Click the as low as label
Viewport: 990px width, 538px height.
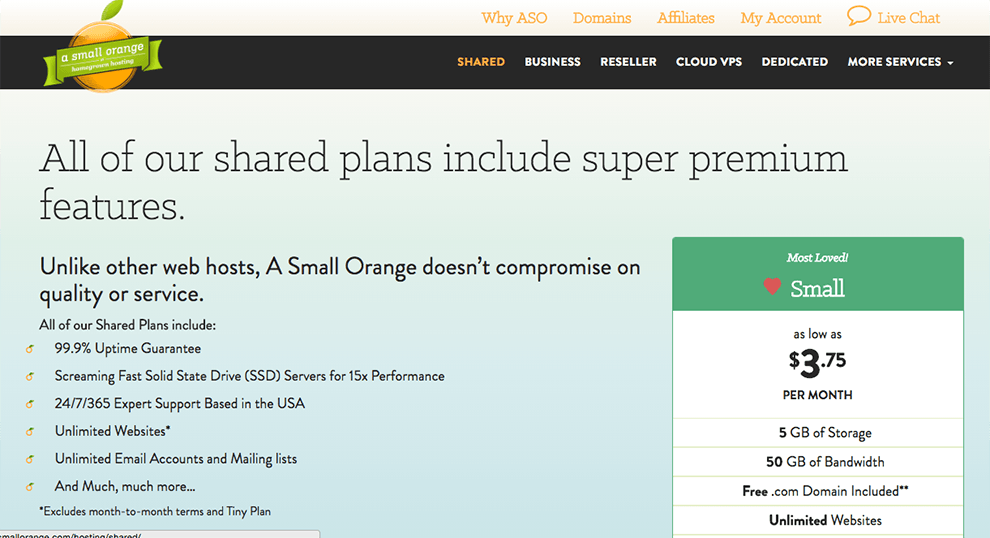pyautogui.click(x=818, y=334)
